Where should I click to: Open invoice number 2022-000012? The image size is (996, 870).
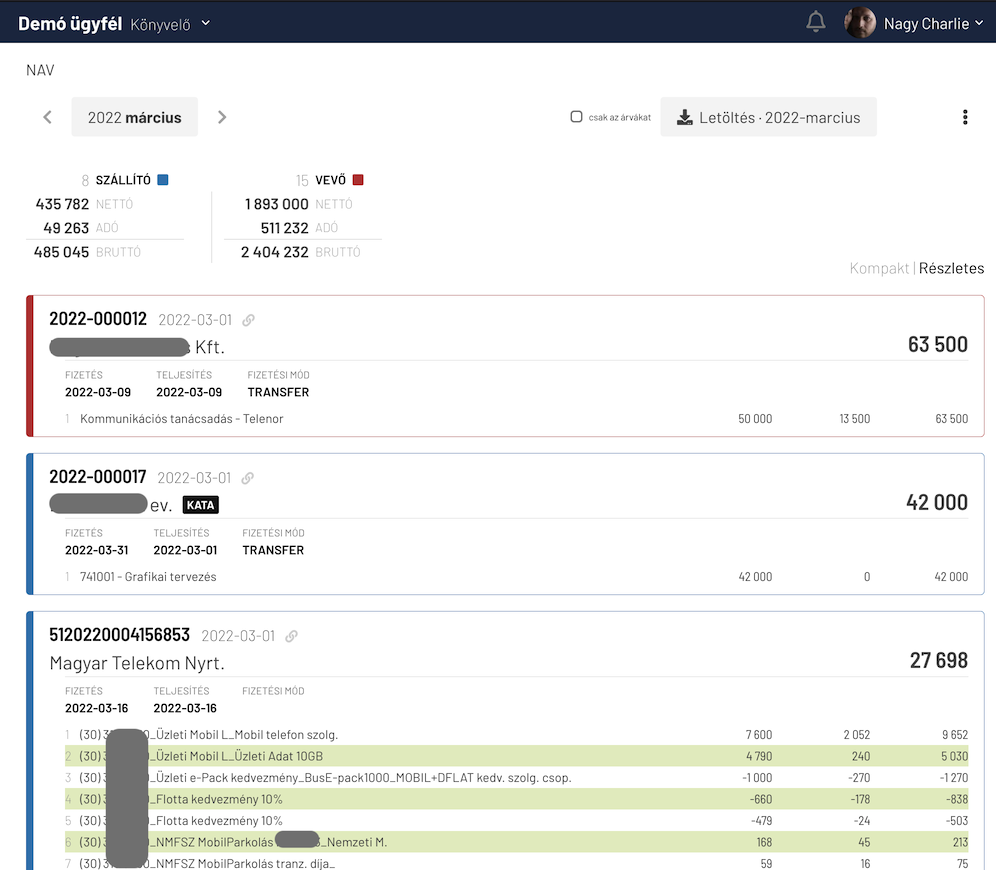(x=98, y=319)
